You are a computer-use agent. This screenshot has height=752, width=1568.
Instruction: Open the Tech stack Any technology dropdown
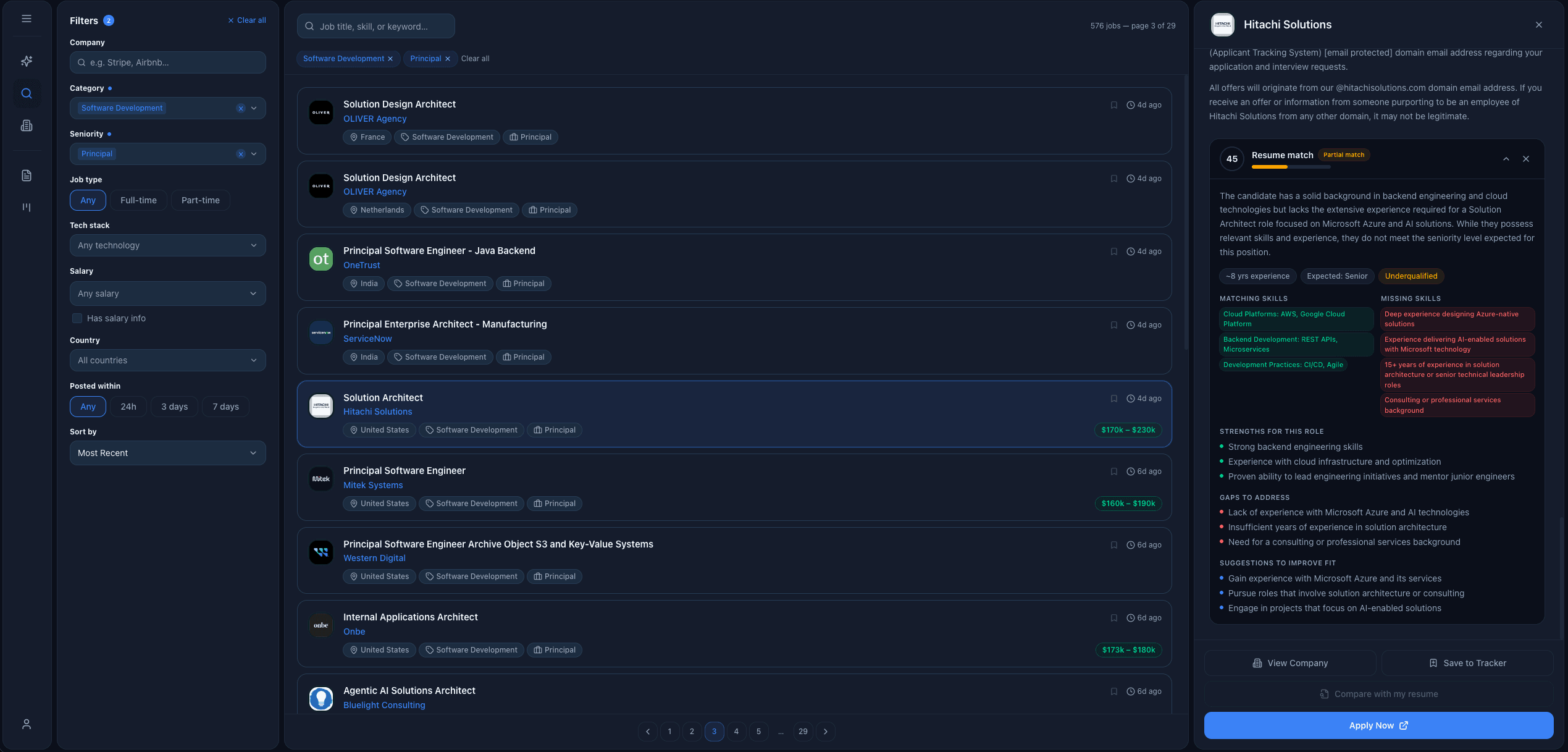[167, 245]
